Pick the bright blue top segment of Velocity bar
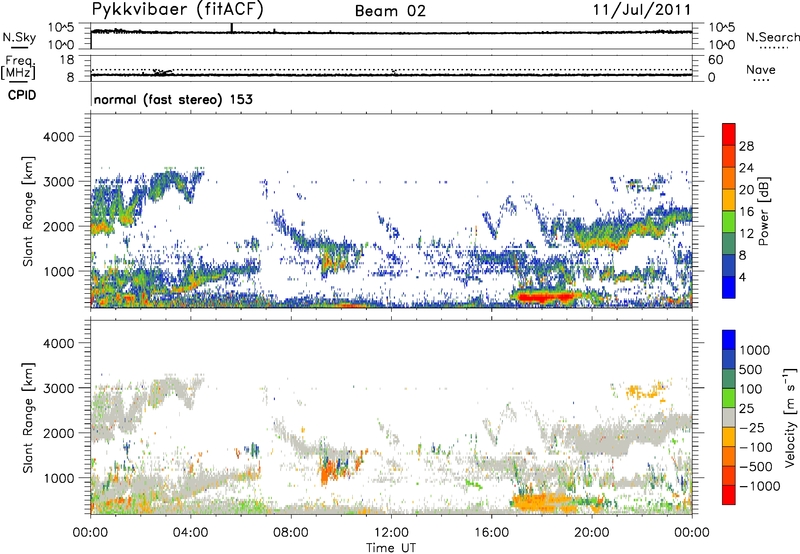Image resolution: width=800 pixels, height=554 pixels. point(729,340)
